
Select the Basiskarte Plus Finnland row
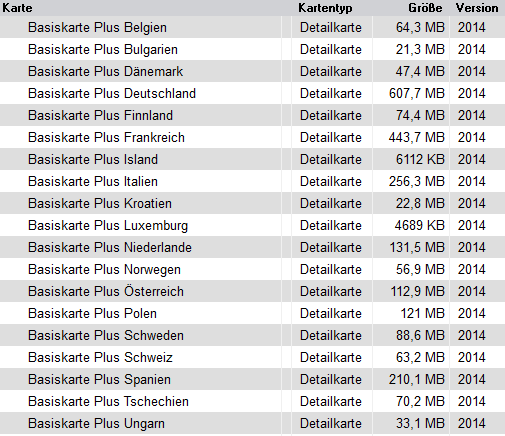point(252,115)
